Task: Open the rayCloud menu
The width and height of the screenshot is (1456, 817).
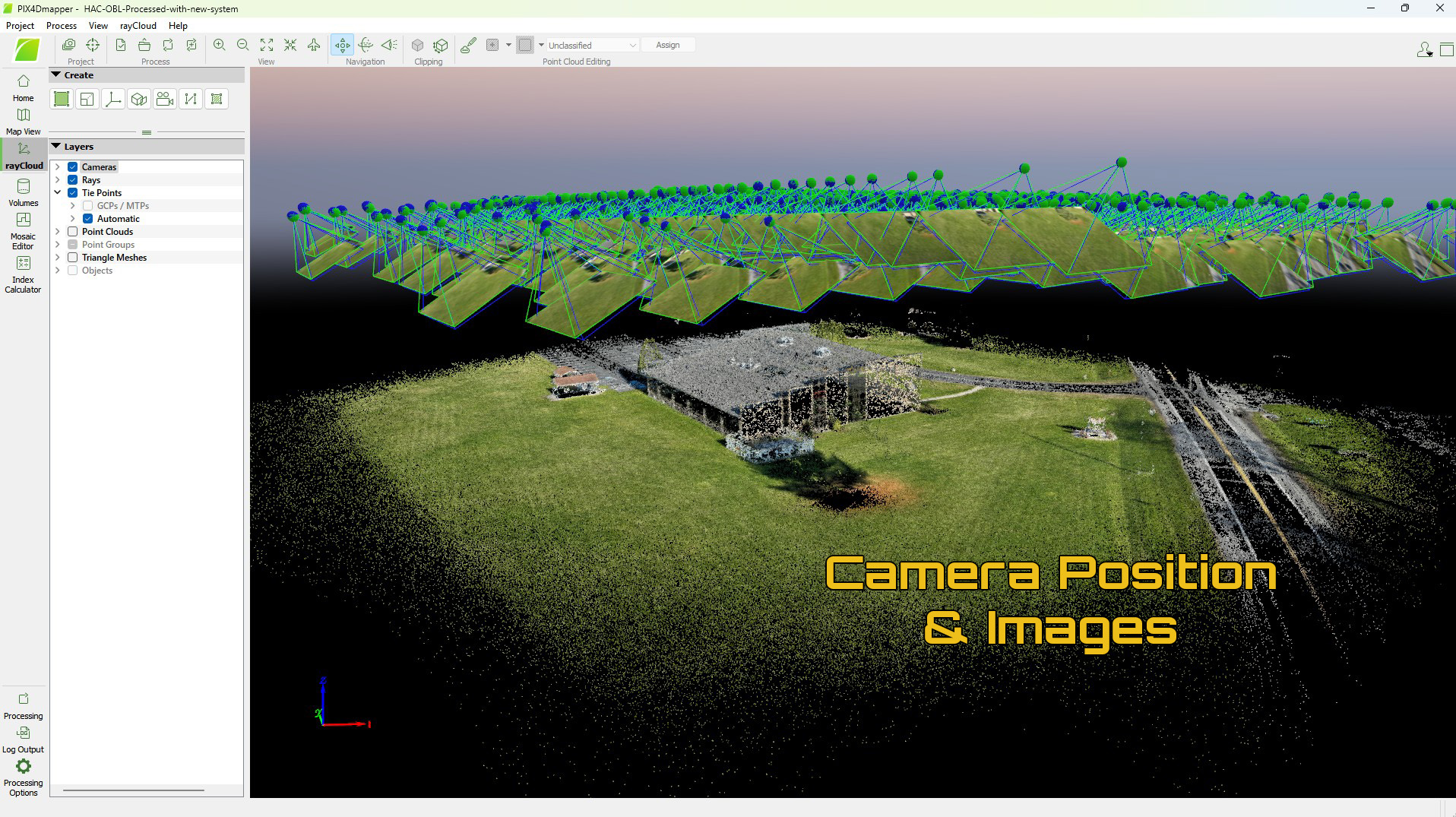Action: (x=138, y=26)
